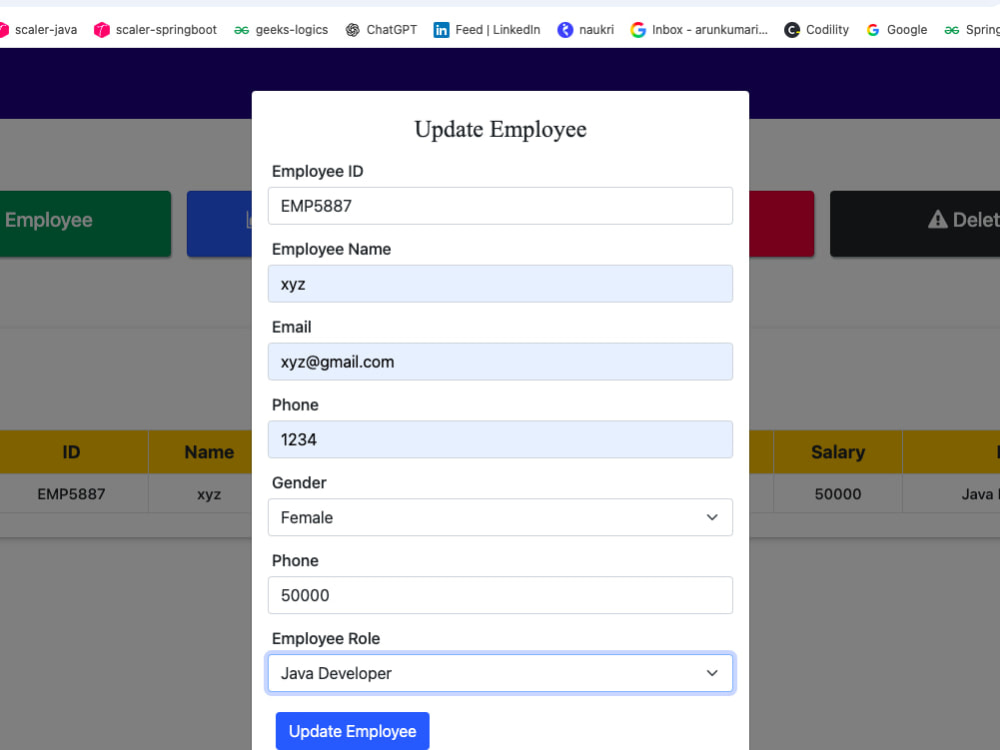Click the scaler-springboot bookmark cube icon
1000x750 pixels.
tap(101, 30)
